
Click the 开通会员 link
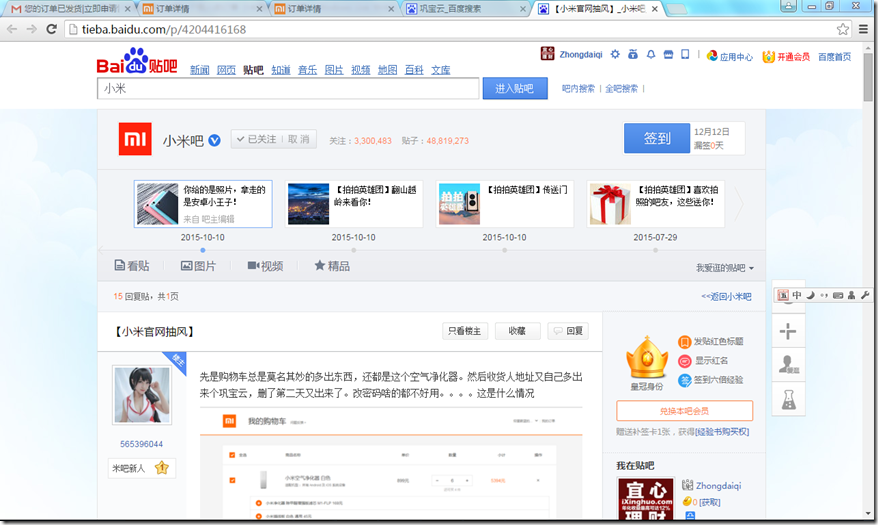pos(786,56)
